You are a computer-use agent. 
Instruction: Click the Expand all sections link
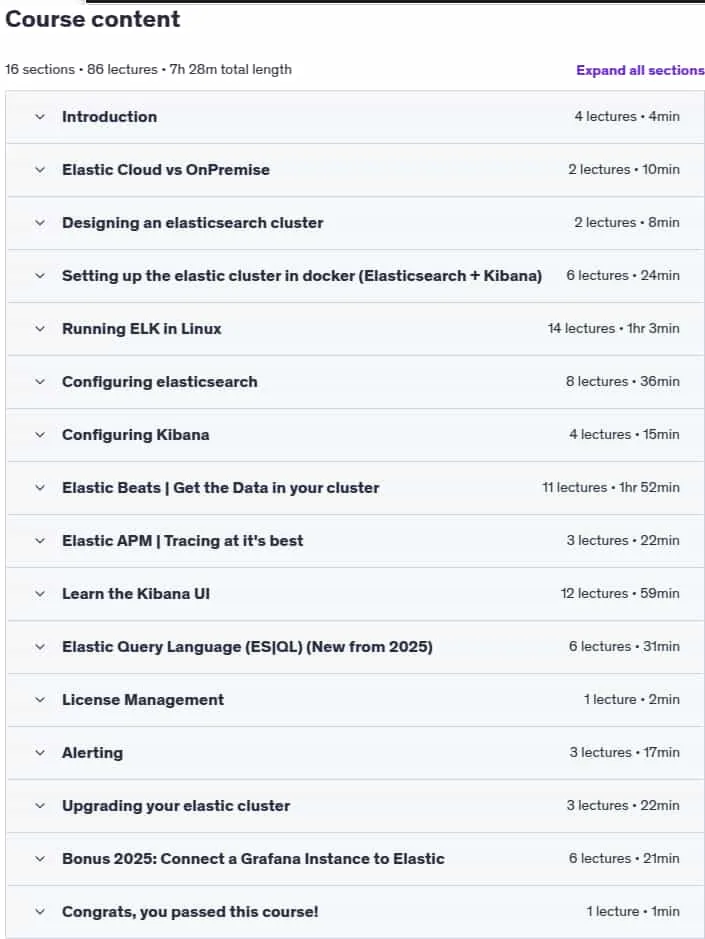[640, 70]
